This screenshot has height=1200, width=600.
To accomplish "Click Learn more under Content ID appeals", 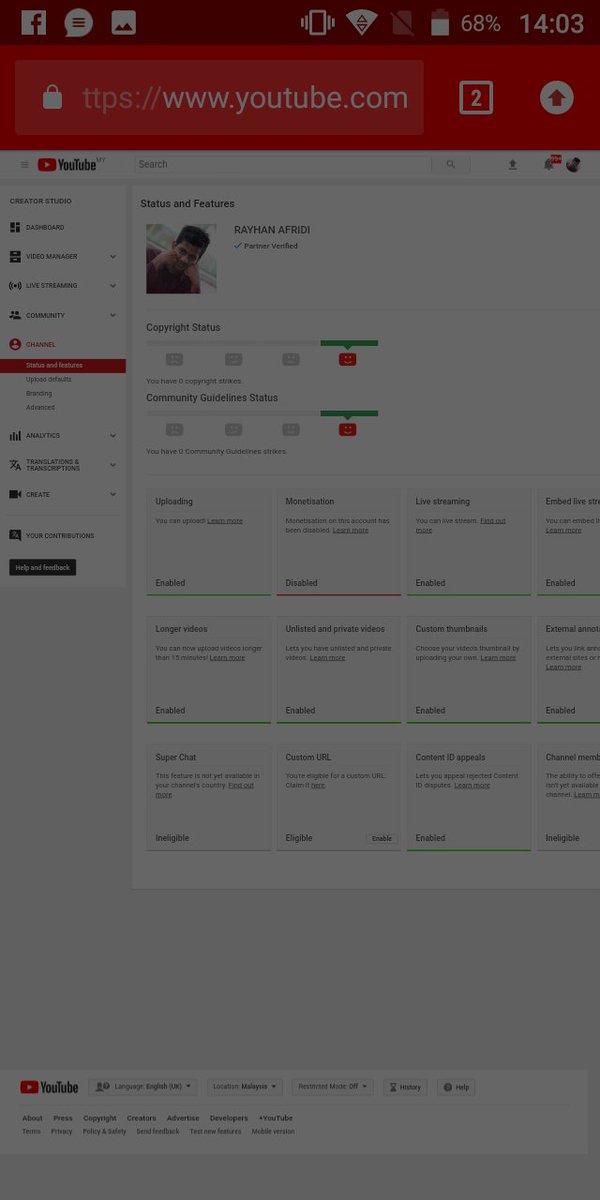I will [472, 786].
